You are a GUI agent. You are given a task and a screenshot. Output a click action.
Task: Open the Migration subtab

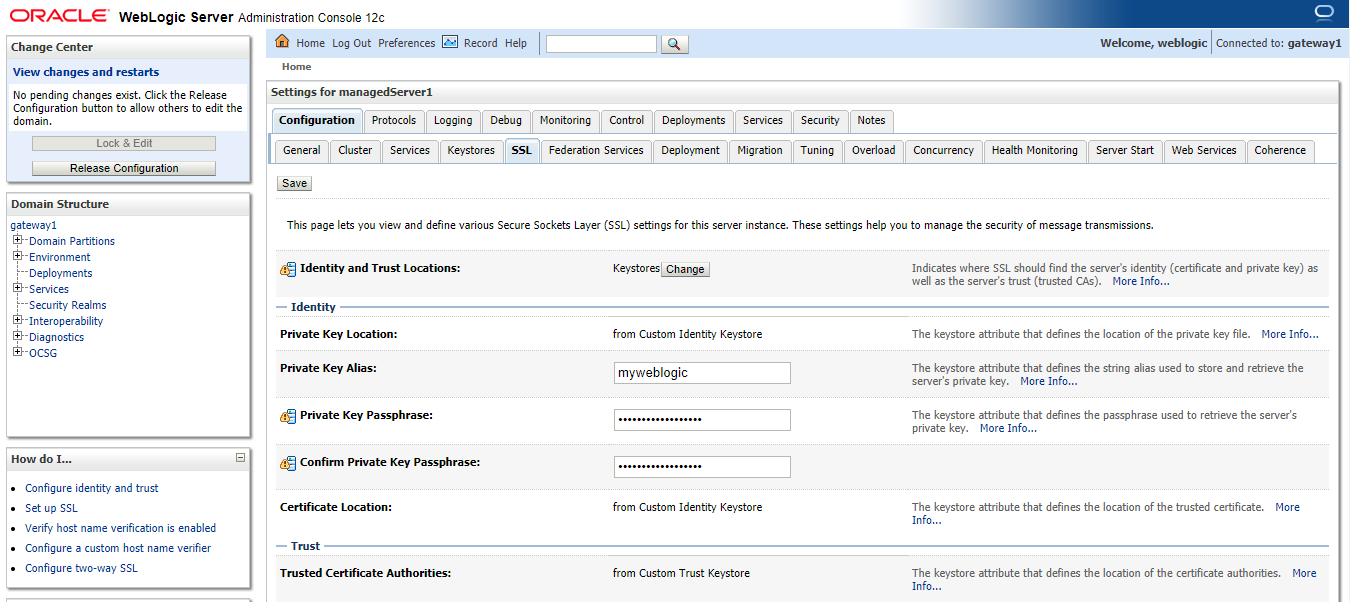760,150
